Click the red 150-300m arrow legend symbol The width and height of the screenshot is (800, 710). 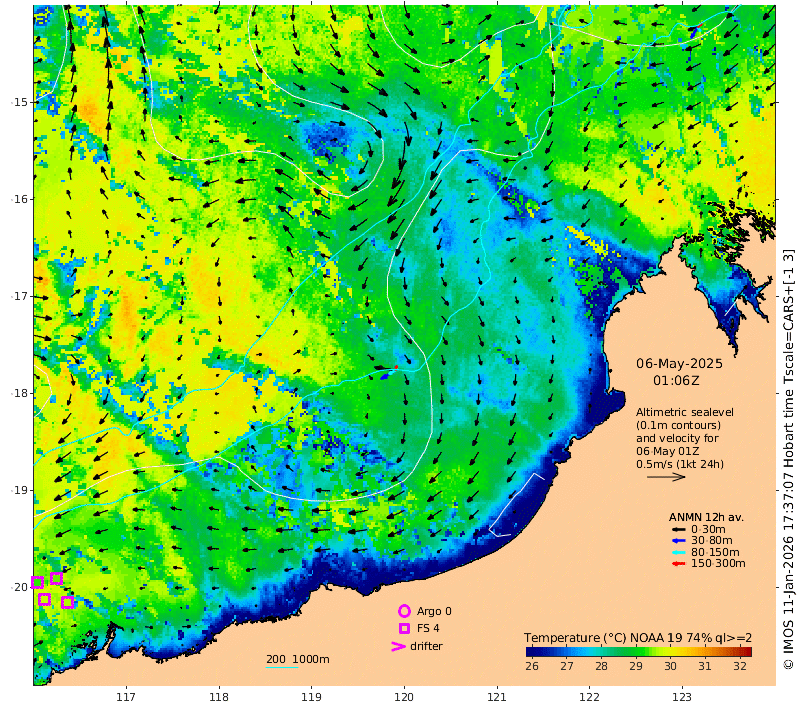tap(679, 564)
